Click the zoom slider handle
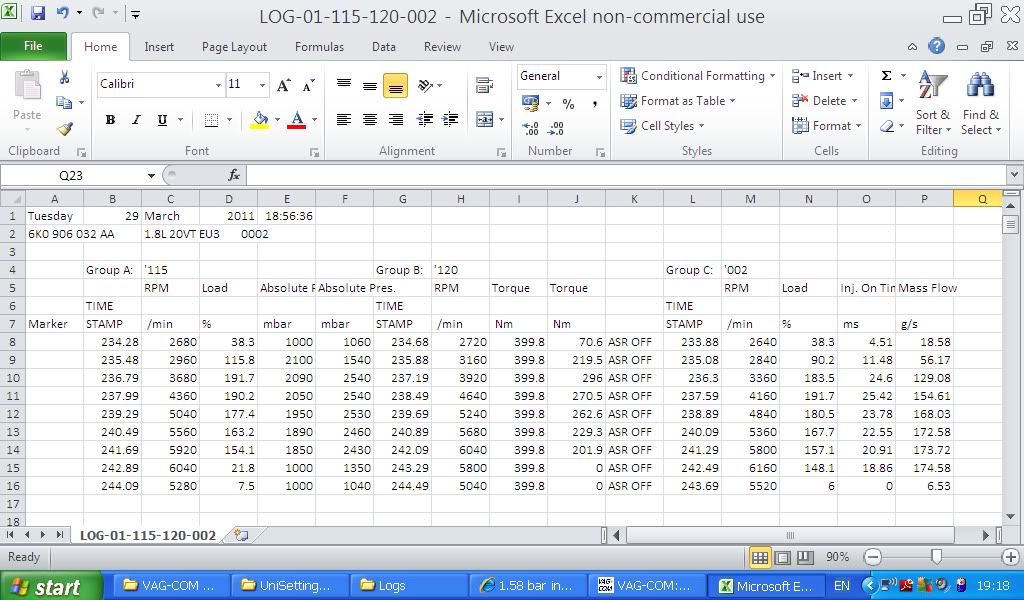The height and width of the screenshot is (600, 1024). [x=936, y=556]
